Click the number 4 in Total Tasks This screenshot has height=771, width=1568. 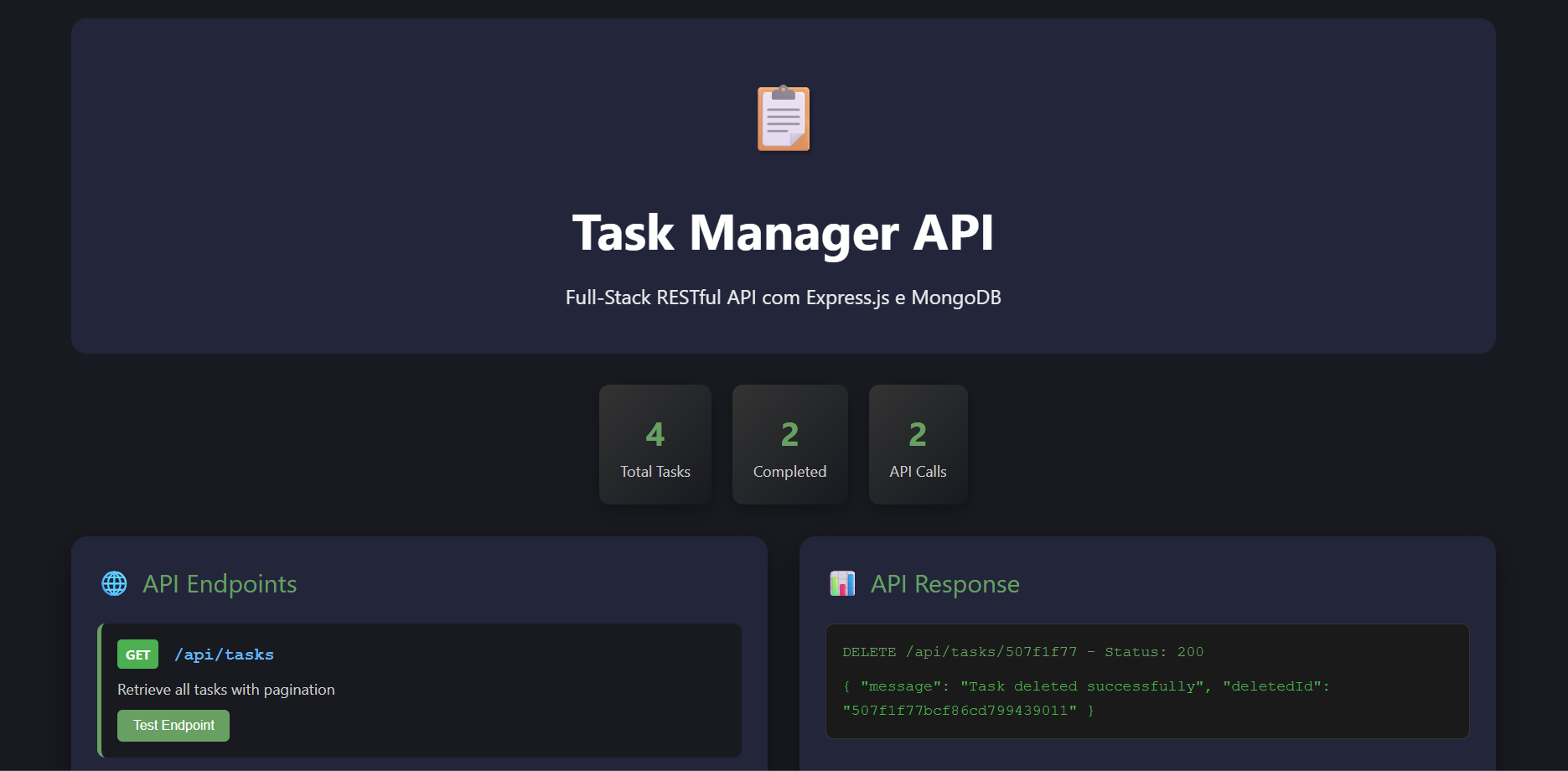(x=655, y=434)
